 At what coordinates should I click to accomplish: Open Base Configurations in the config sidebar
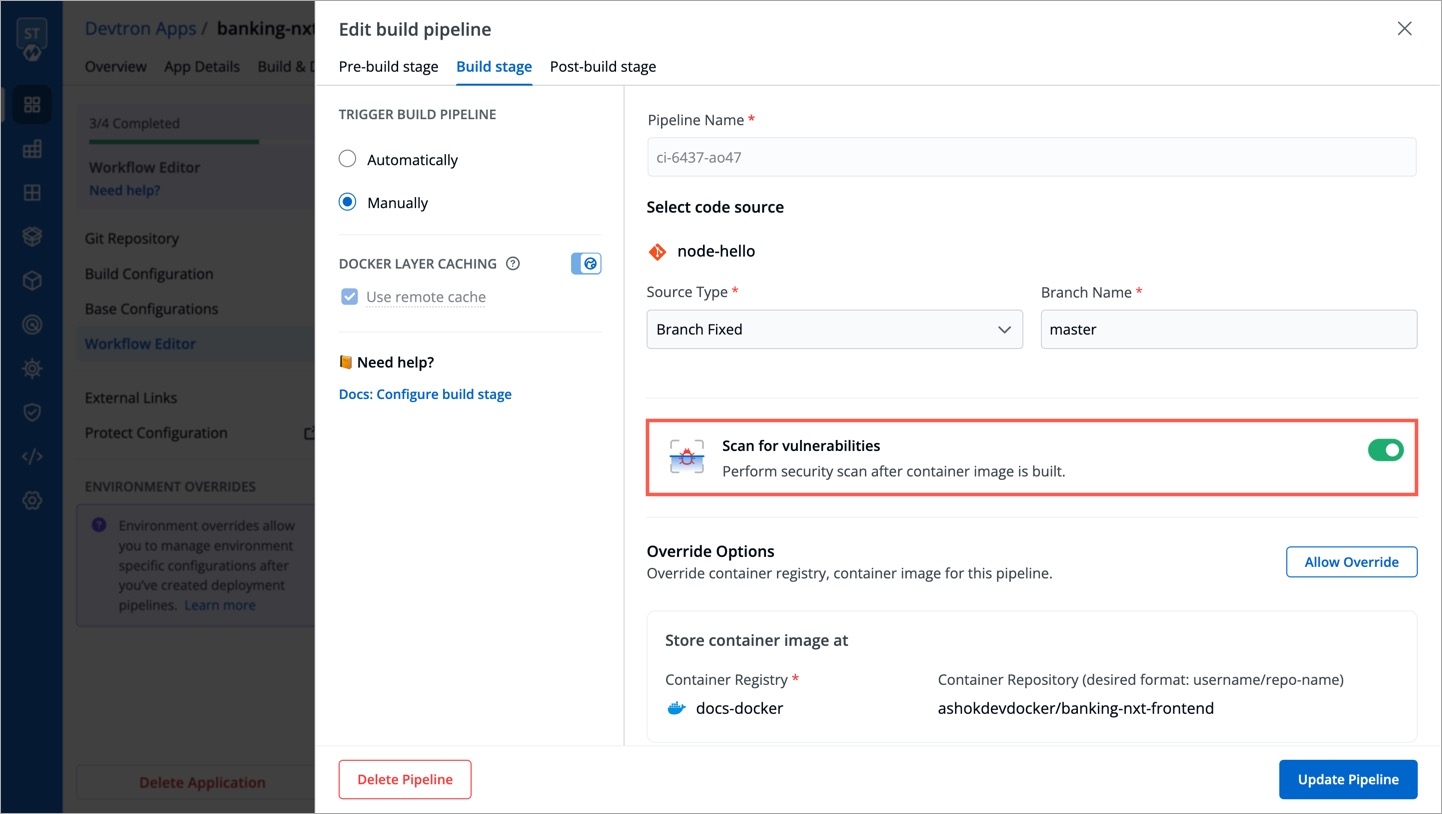pyautogui.click(x=151, y=309)
